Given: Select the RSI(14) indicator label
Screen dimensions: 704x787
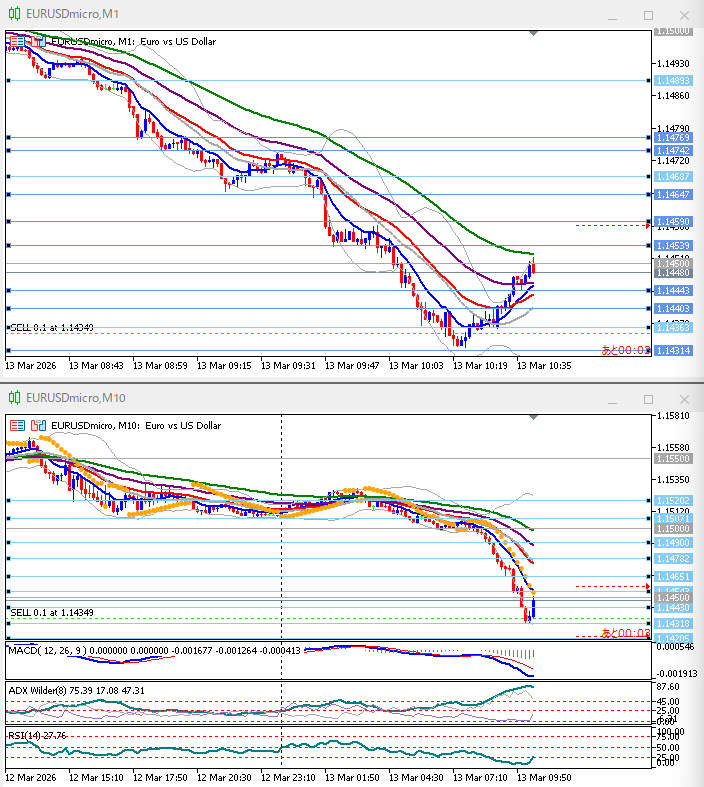Looking at the screenshot, I should pos(25,735).
